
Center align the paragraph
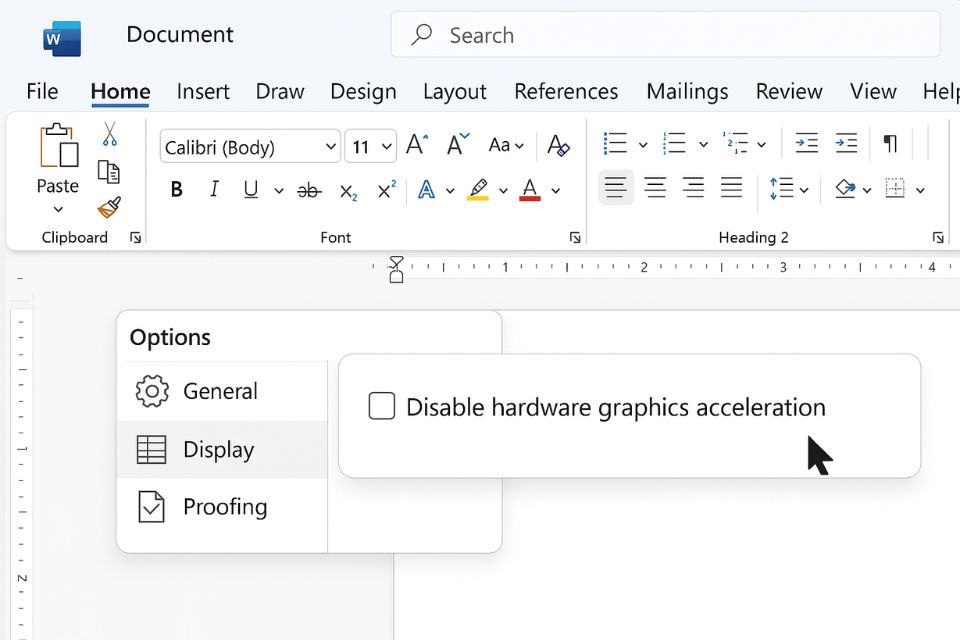click(655, 187)
